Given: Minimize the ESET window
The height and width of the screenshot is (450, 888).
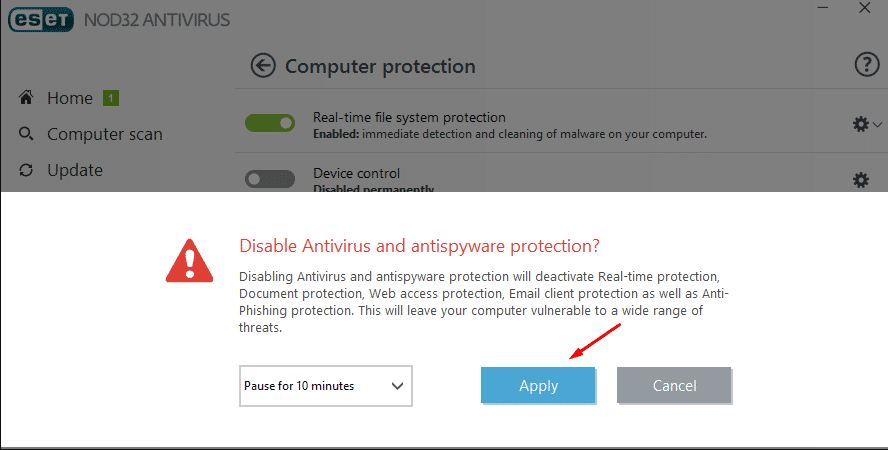Looking at the screenshot, I should [x=823, y=8].
